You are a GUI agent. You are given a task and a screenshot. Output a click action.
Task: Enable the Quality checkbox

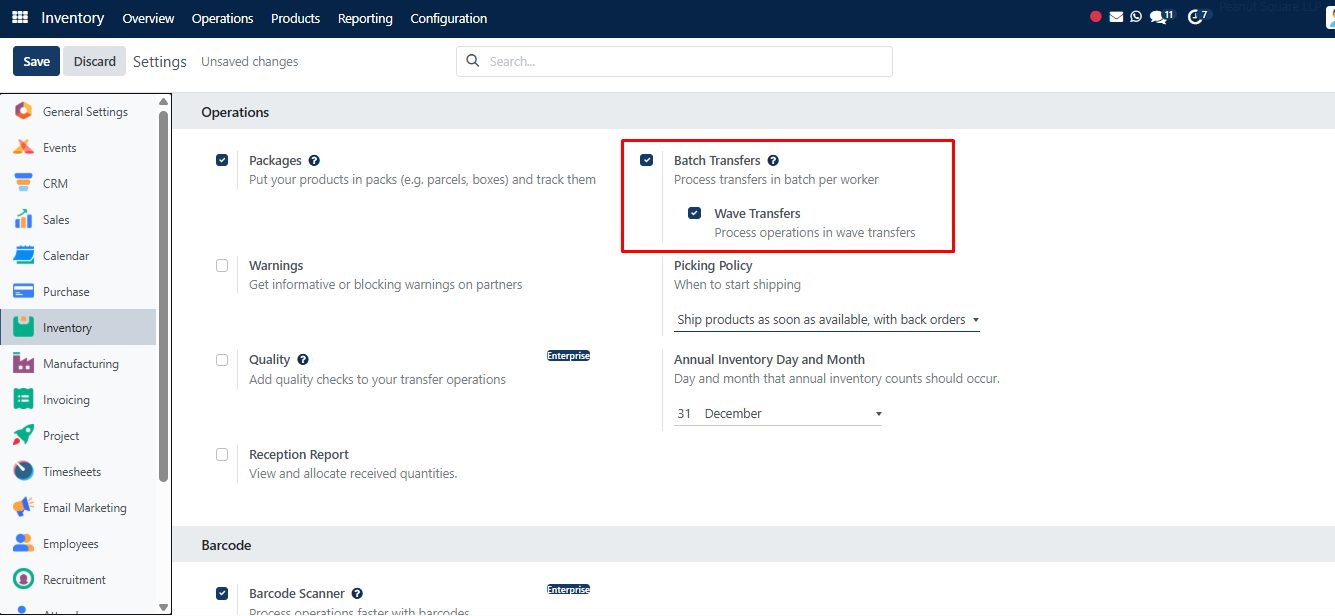click(x=222, y=360)
